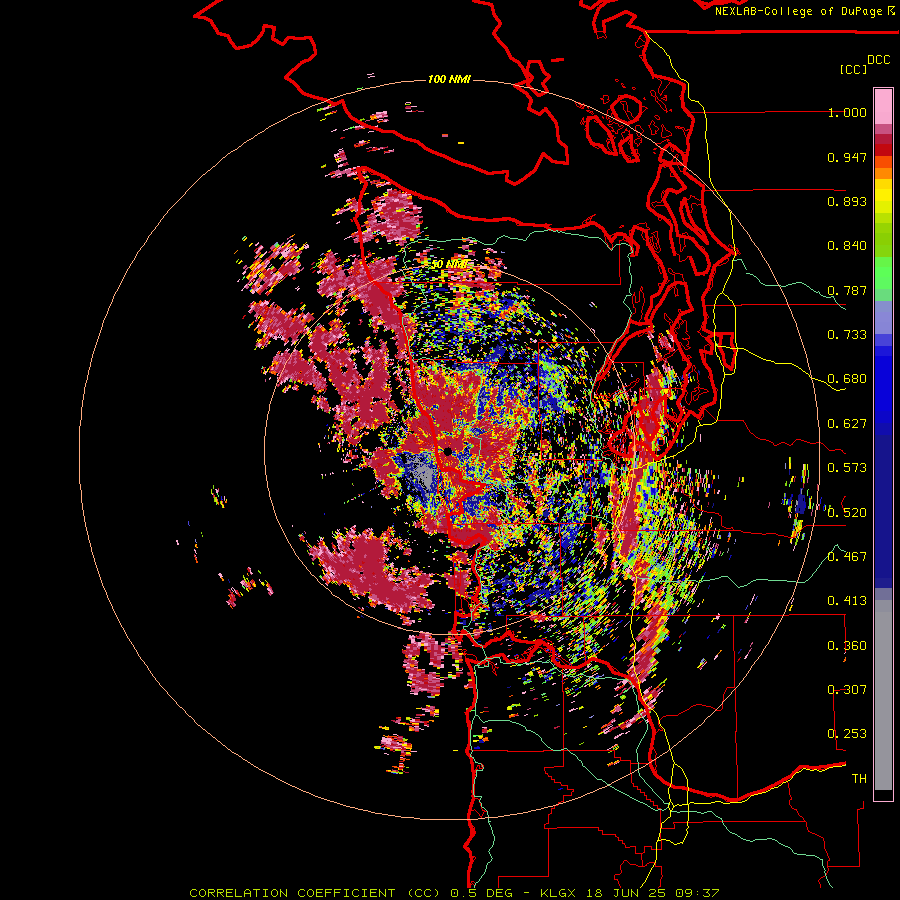Select the 0.520 legend value
The image size is (900, 900).
[847, 512]
